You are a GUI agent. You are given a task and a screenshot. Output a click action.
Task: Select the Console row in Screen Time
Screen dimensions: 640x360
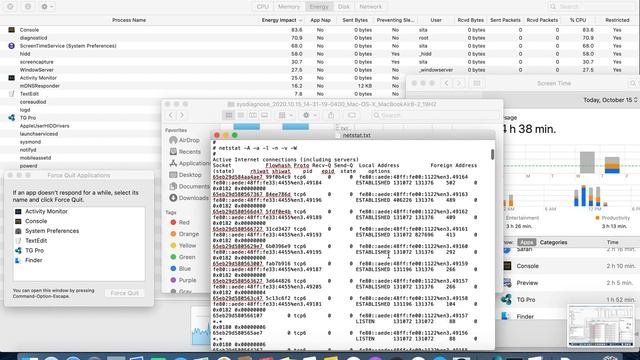[x=571, y=266]
